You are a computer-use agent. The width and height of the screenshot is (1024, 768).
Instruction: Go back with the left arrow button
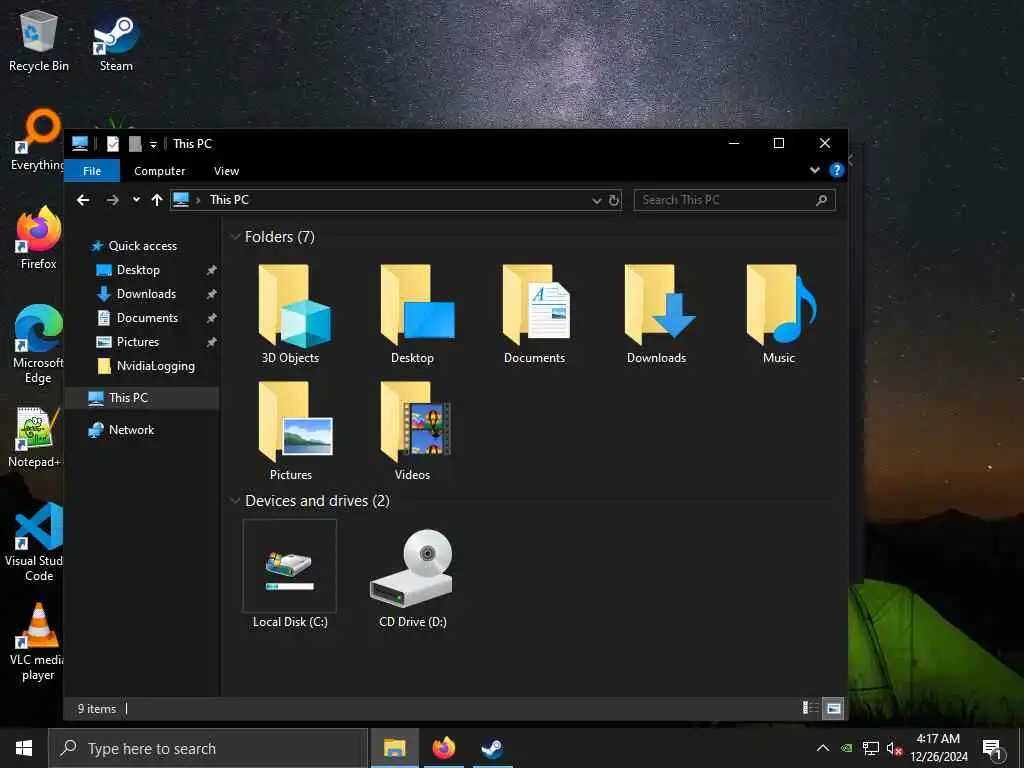(83, 200)
